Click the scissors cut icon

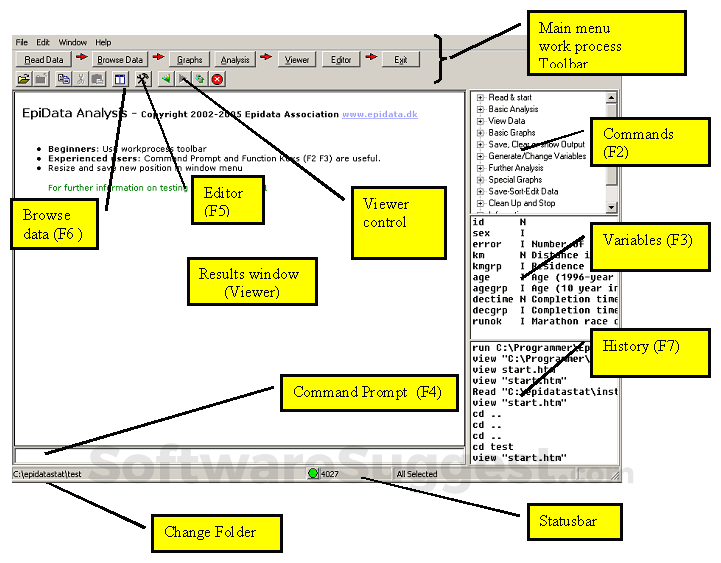pos(81,79)
